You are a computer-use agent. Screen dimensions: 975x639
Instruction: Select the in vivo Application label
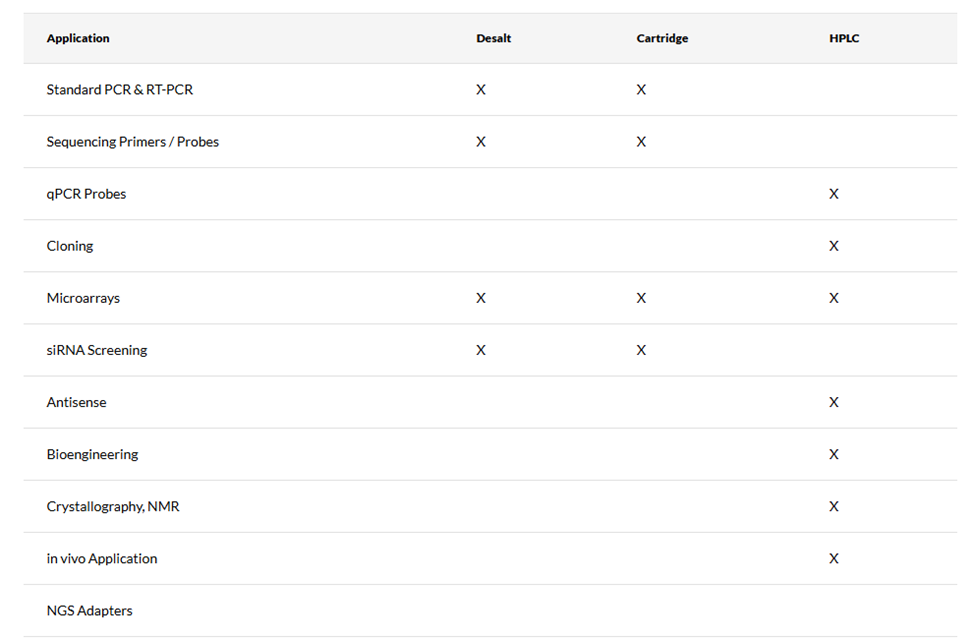click(102, 558)
